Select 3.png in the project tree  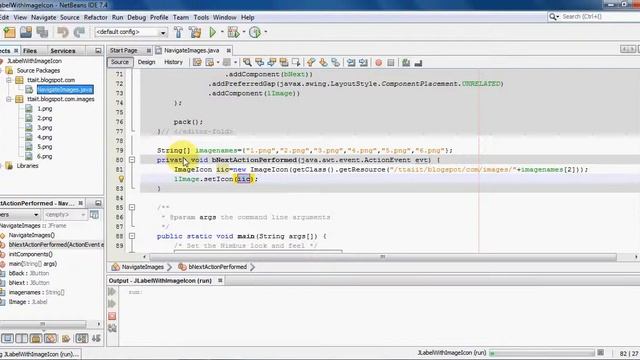[x=44, y=128]
